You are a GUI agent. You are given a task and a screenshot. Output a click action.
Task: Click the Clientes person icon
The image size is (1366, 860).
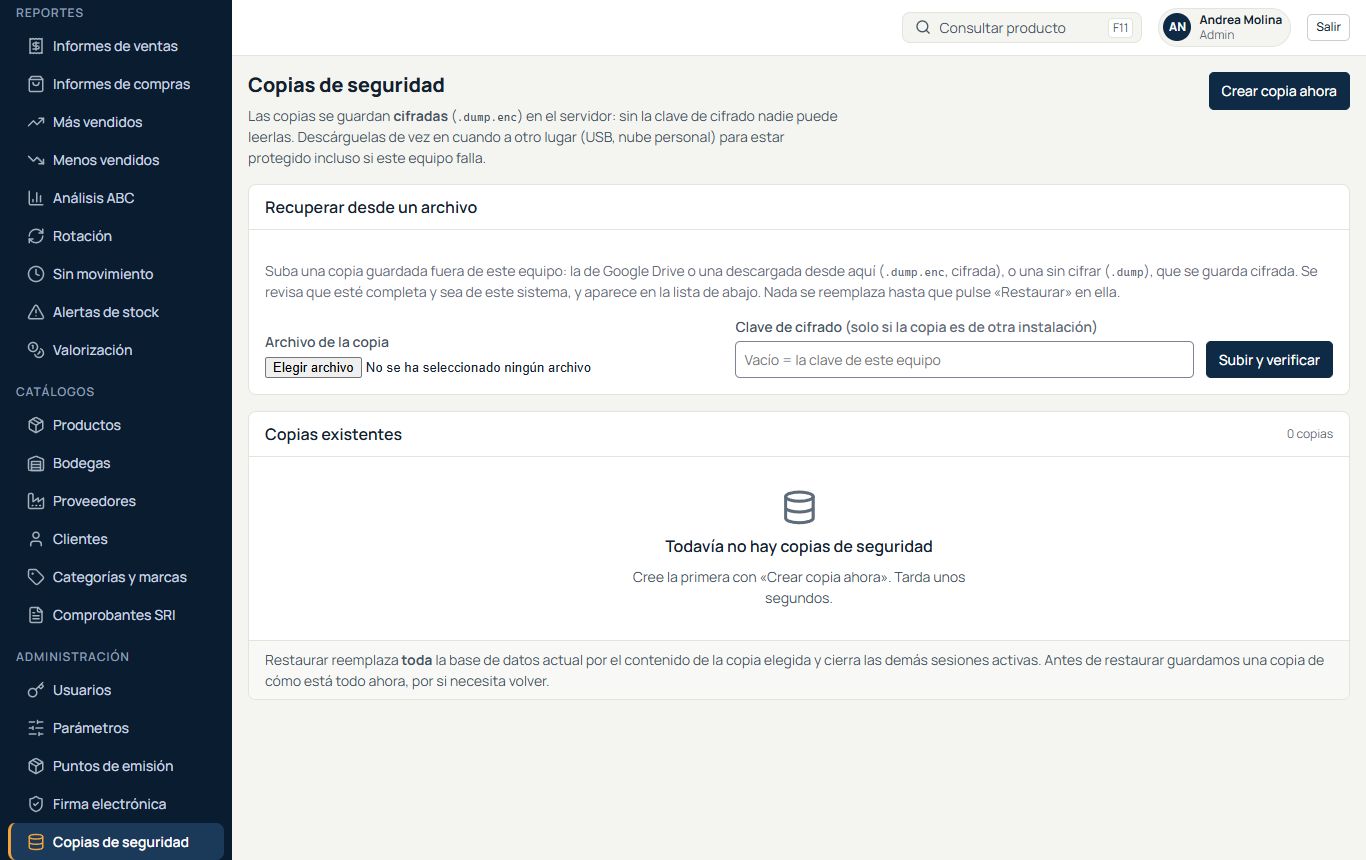coord(36,539)
